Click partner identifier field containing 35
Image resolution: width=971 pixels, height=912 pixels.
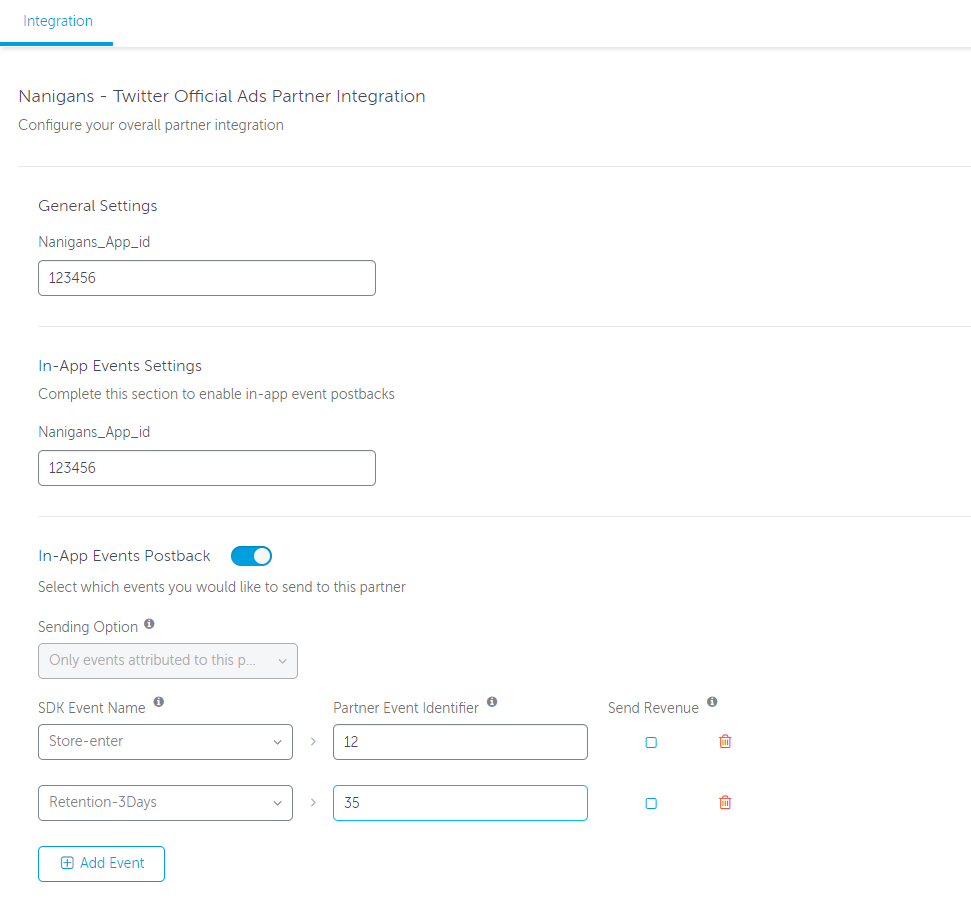pyautogui.click(x=460, y=803)
